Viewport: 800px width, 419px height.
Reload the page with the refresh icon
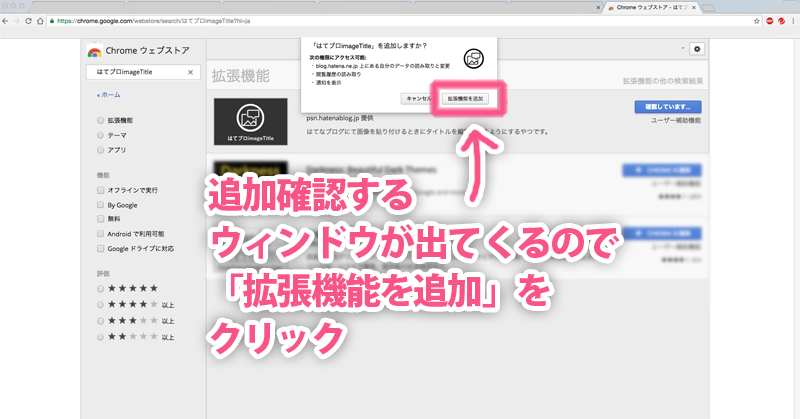[x=29, y=21]
